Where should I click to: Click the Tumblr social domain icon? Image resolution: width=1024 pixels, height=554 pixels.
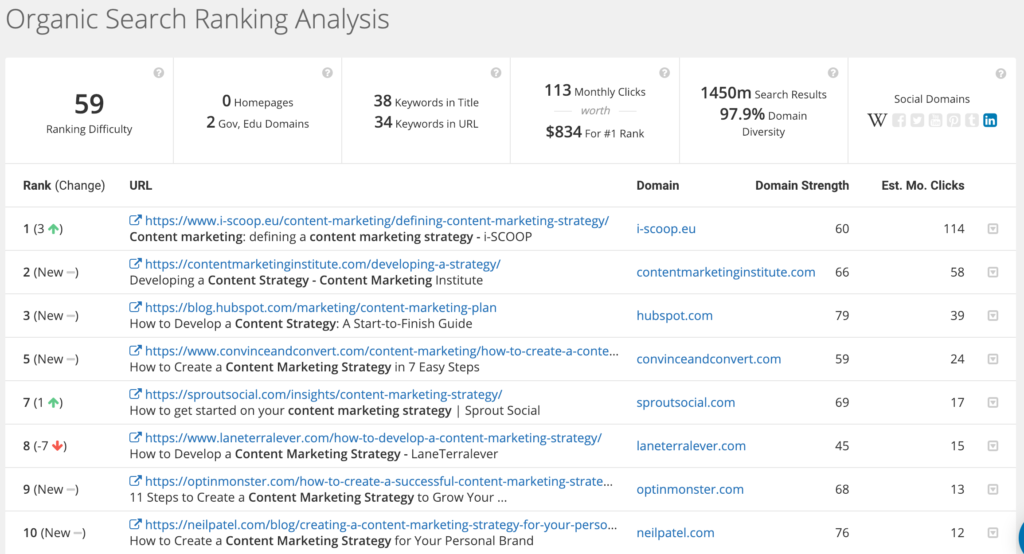[x=972, y=120]
